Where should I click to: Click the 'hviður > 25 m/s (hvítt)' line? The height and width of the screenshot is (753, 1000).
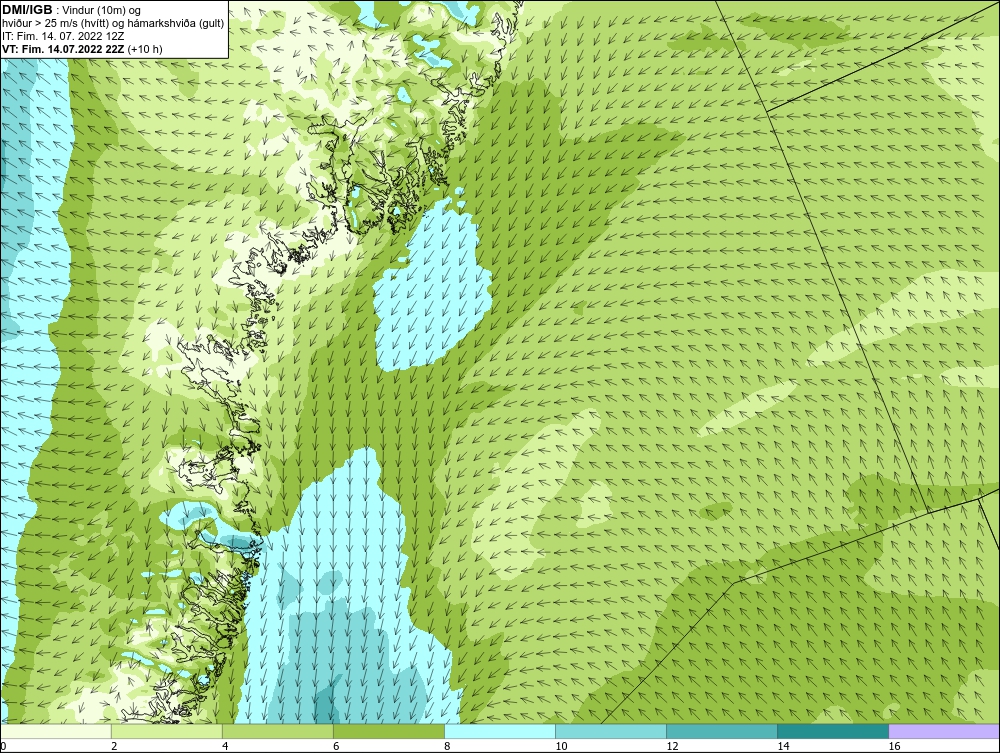55,24
